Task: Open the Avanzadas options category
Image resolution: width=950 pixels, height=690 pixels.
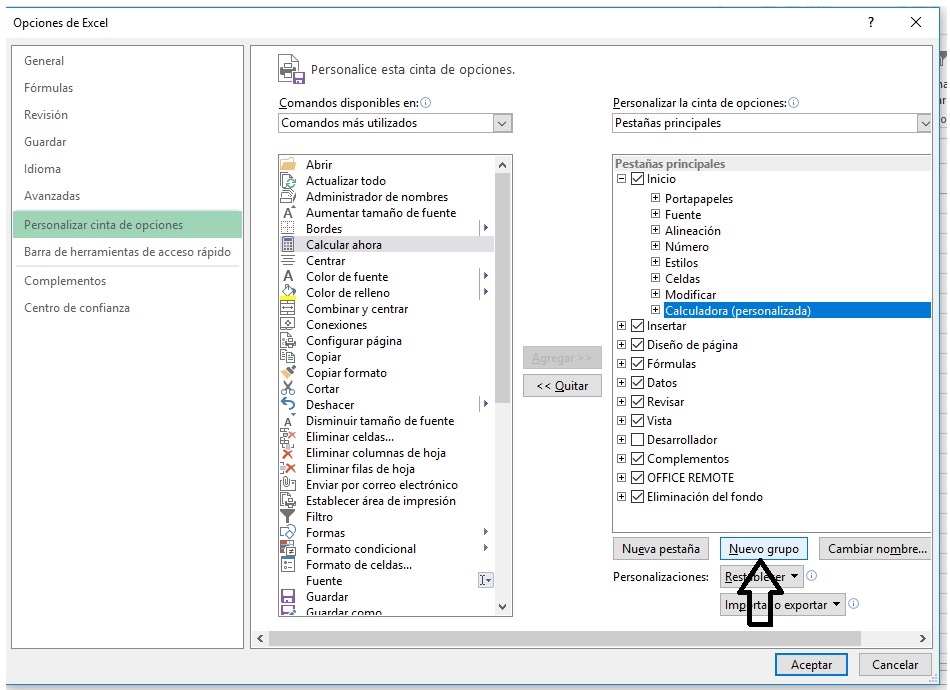Action: (52, 196)
